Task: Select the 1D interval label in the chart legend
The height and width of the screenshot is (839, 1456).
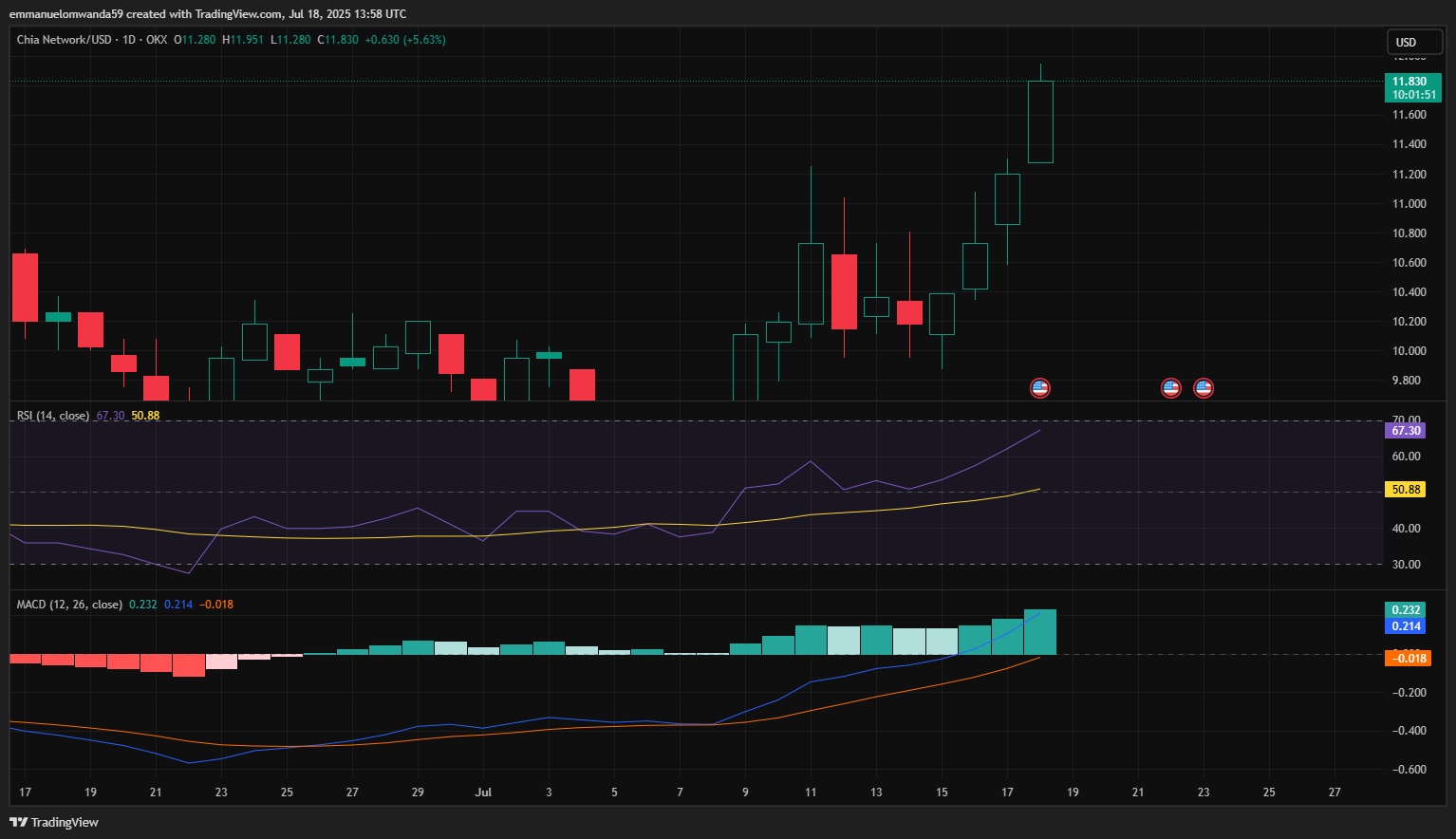Action: pos(129,40)
